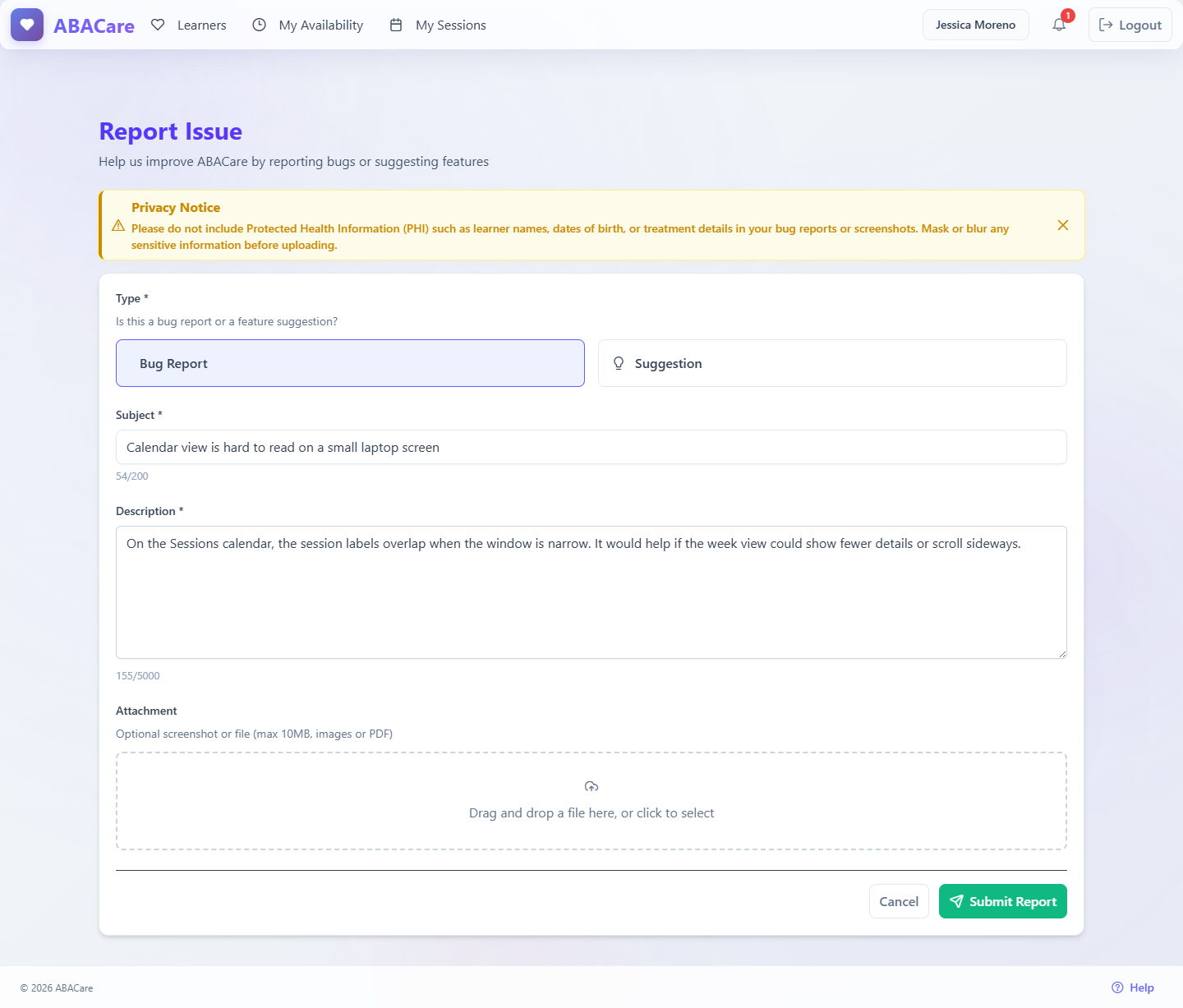Click the upload cloud icon
This screenshot has width=1183, height=1008.
point(591,786)
